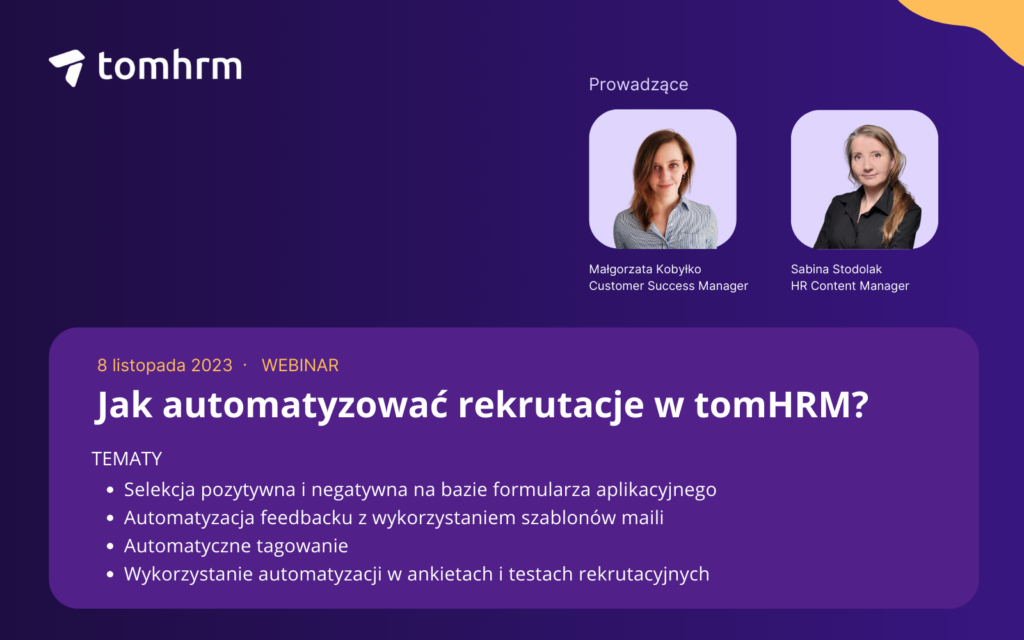
Task: Click the Prowadzące heading
Action: (x=638, y=85)
